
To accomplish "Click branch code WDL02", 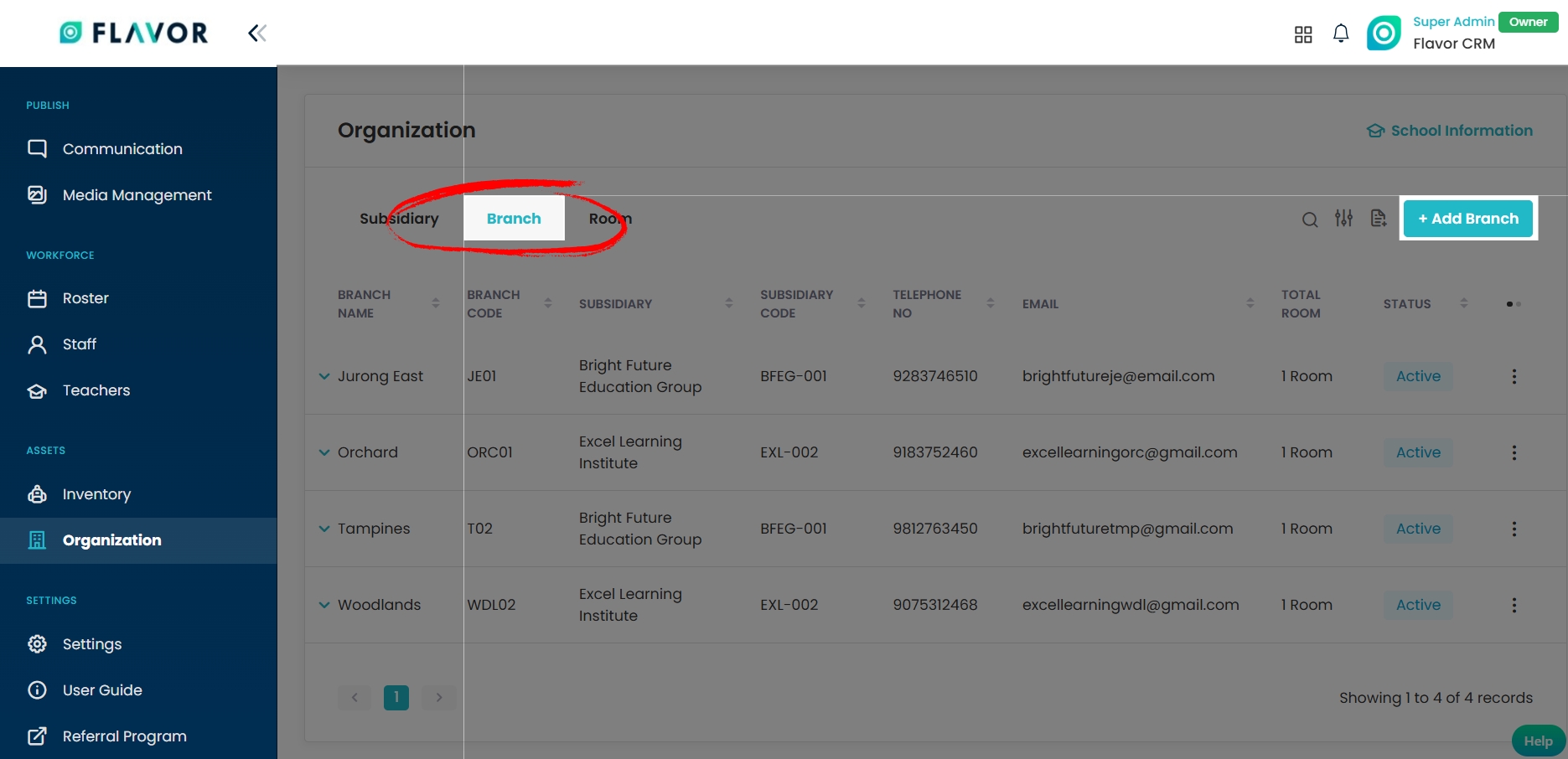I will pos(491,606).
